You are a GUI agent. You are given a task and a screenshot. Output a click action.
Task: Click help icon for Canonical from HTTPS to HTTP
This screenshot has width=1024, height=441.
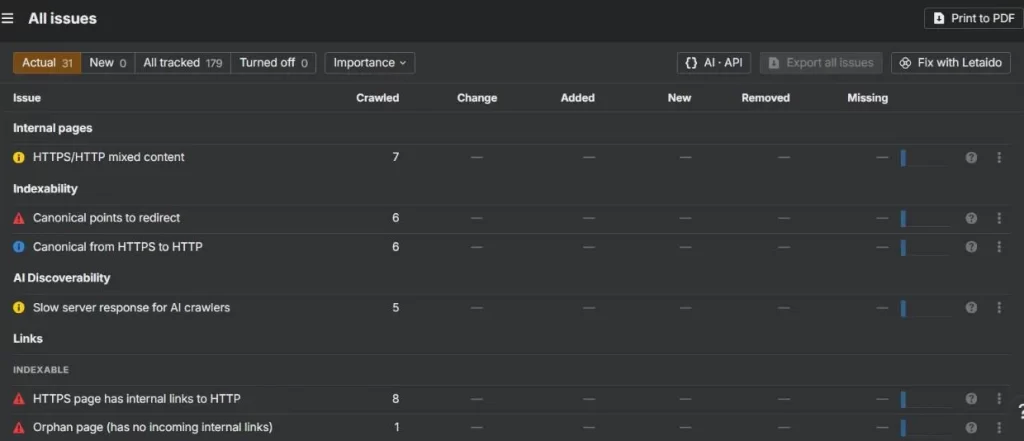click(x=971, y=247)
